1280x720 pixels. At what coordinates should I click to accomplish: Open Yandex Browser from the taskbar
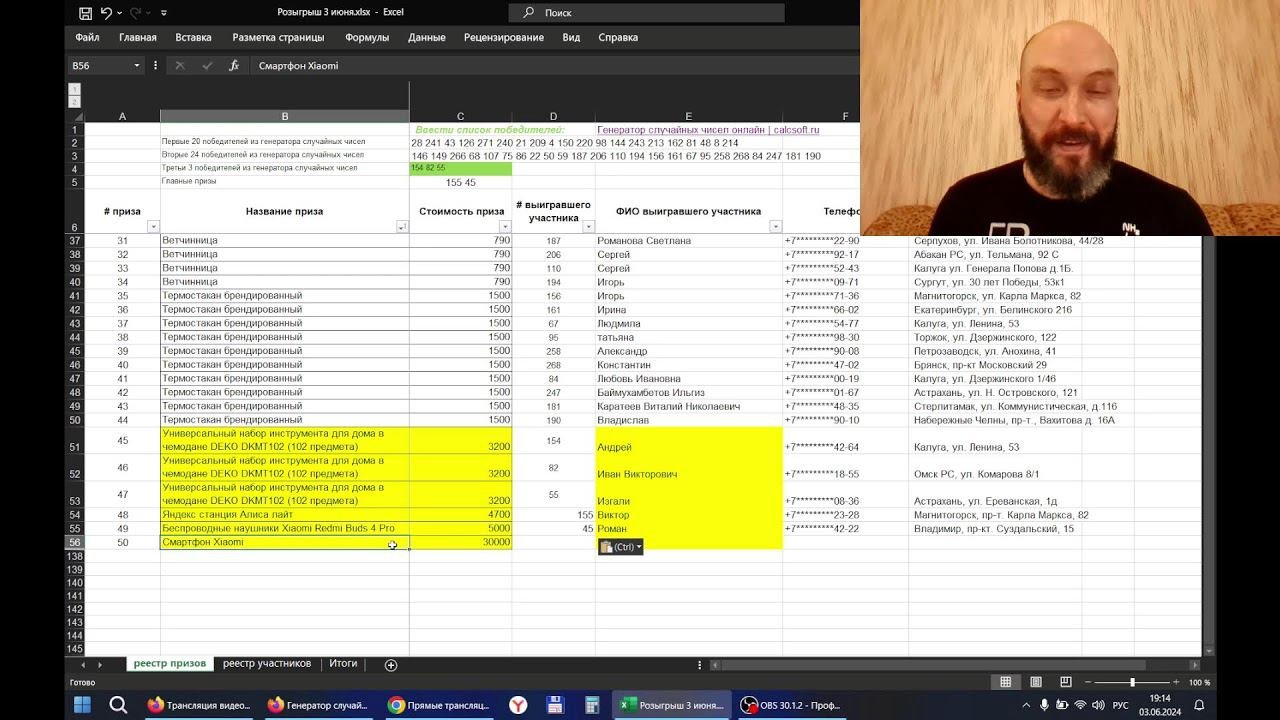pyautogui.click(x=519, y=705)
